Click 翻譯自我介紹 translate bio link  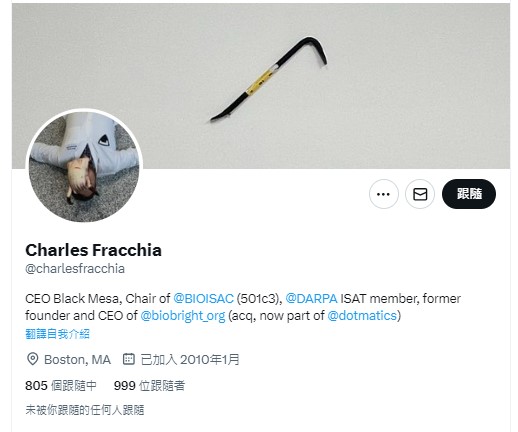pos(57,334)
